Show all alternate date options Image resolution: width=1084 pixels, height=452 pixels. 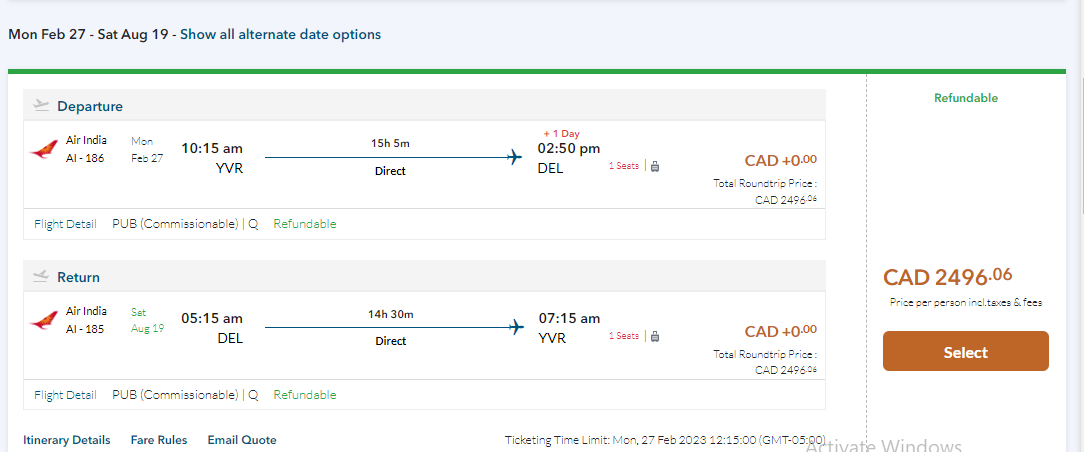[280, 34]
